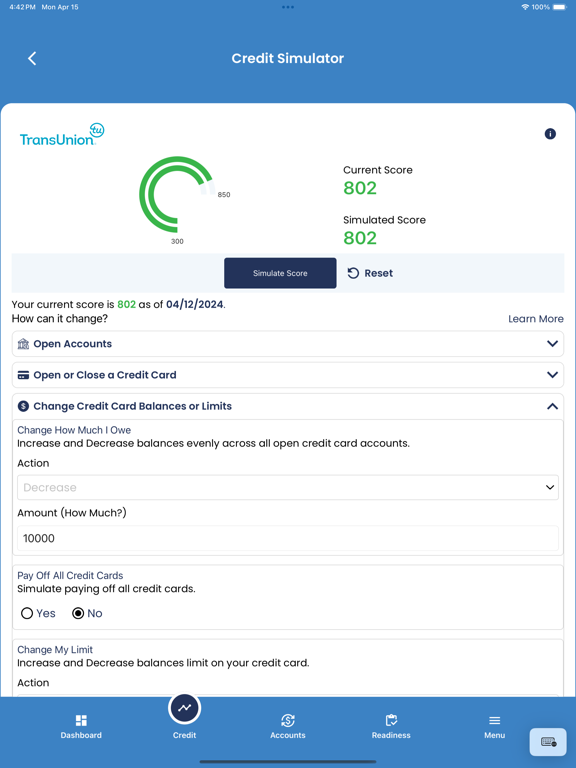
Task: Open the Dashboard grid icon
Action: (81, 720)
